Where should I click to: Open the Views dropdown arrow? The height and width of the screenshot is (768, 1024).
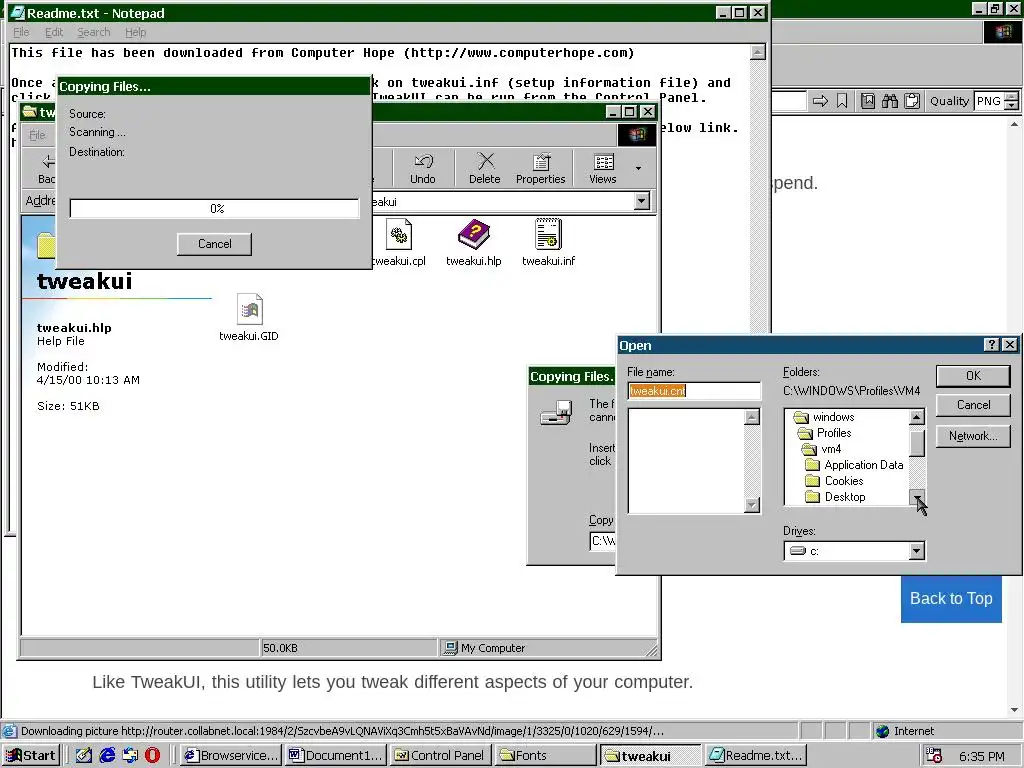638,168
